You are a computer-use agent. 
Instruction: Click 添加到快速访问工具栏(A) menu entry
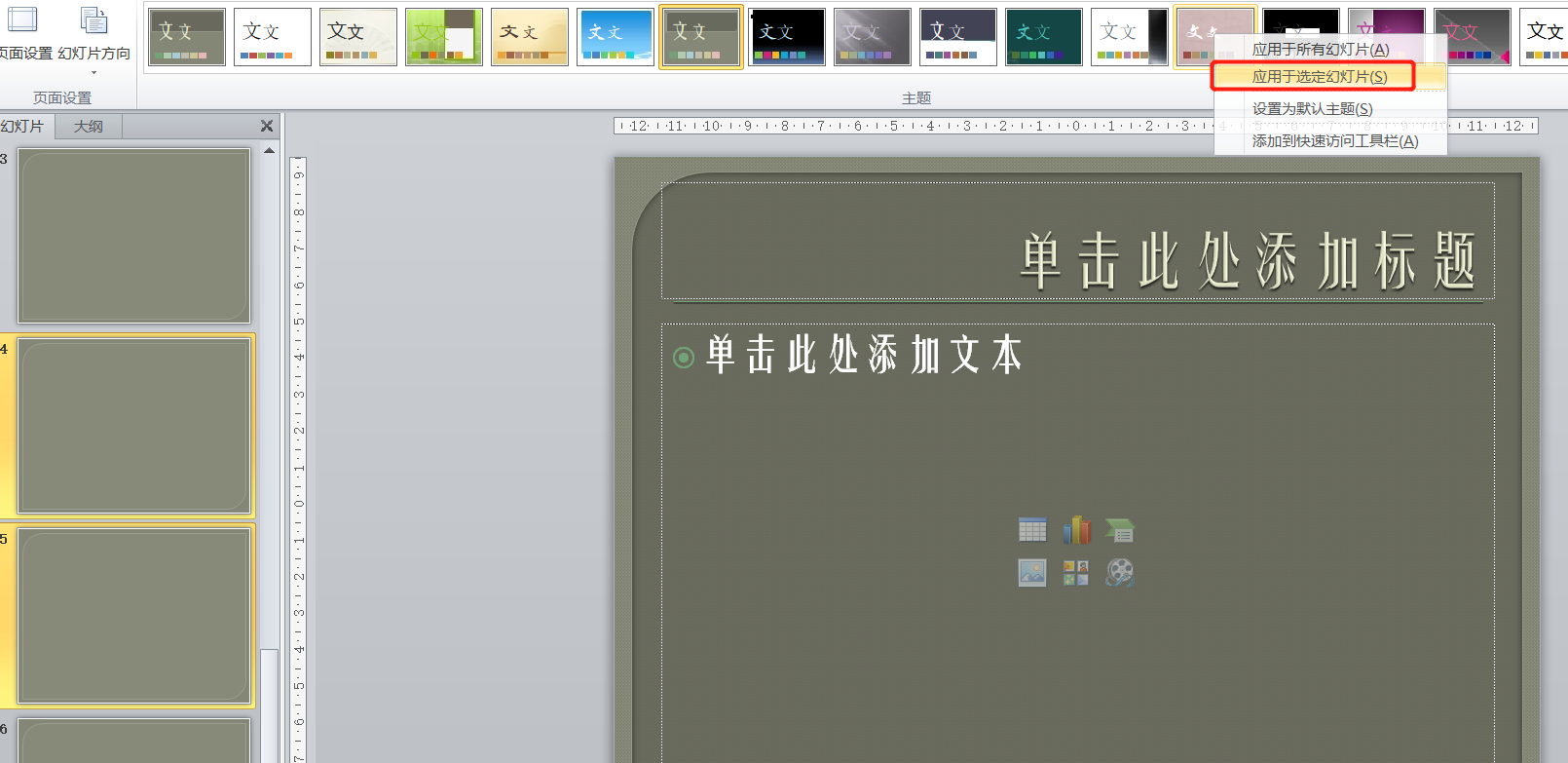click(x=1334, y=140)
